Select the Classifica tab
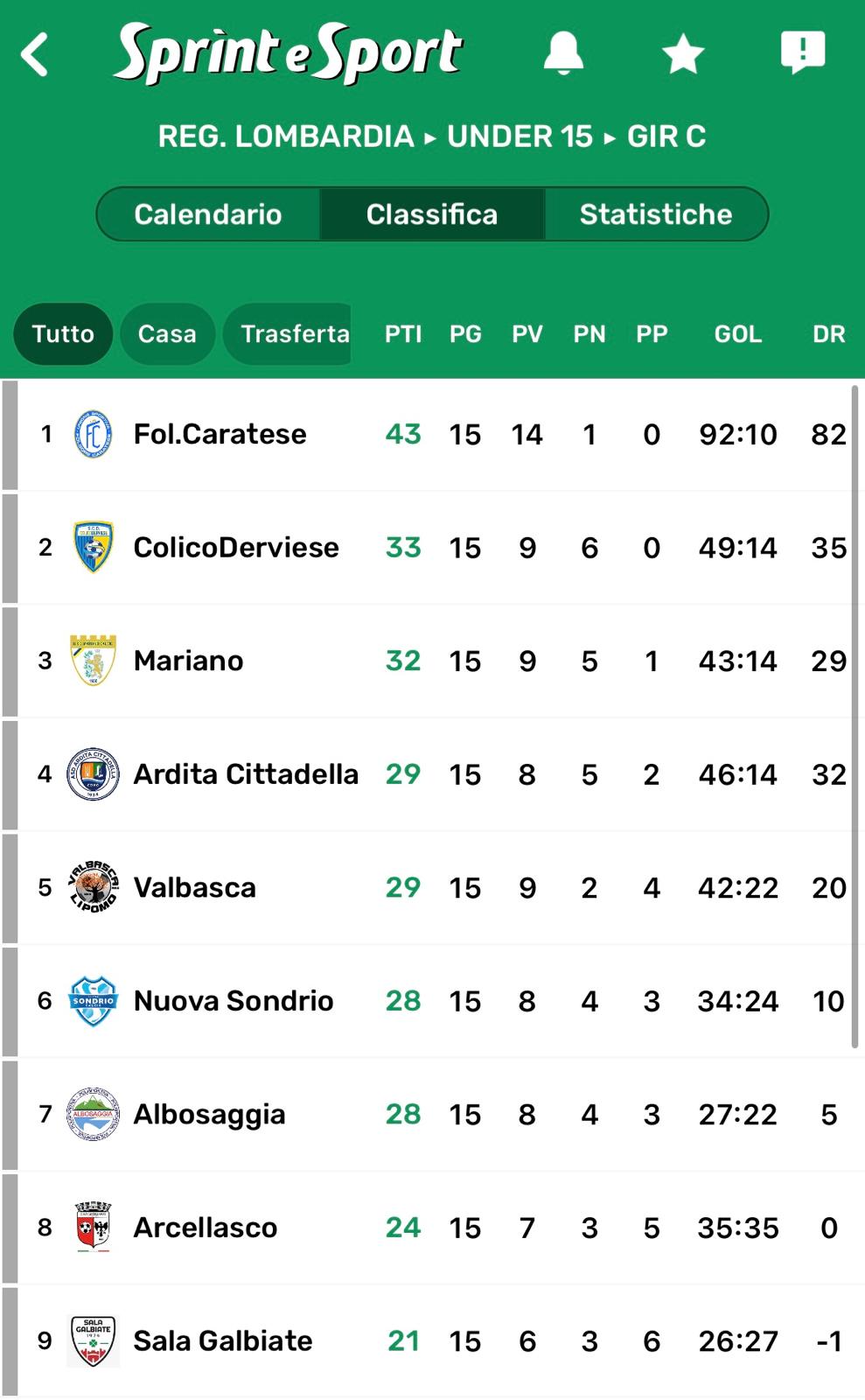Screen dimensions: 865x1400 point(432,214)
